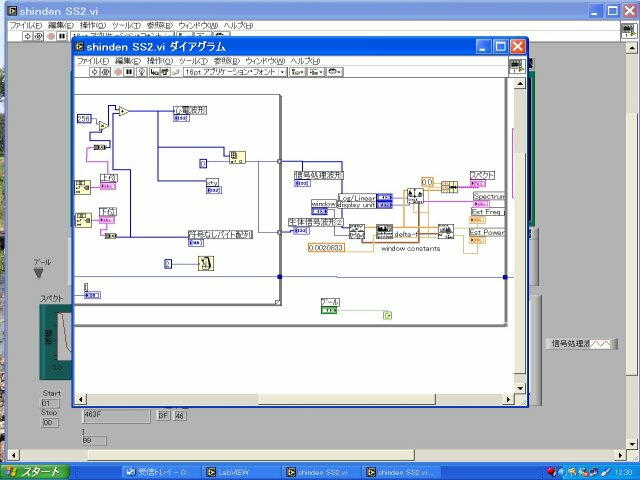This screenshot has height=480, width=640.
Task: Click Run Continuously in the diagram toolbar
Action: 106,72
